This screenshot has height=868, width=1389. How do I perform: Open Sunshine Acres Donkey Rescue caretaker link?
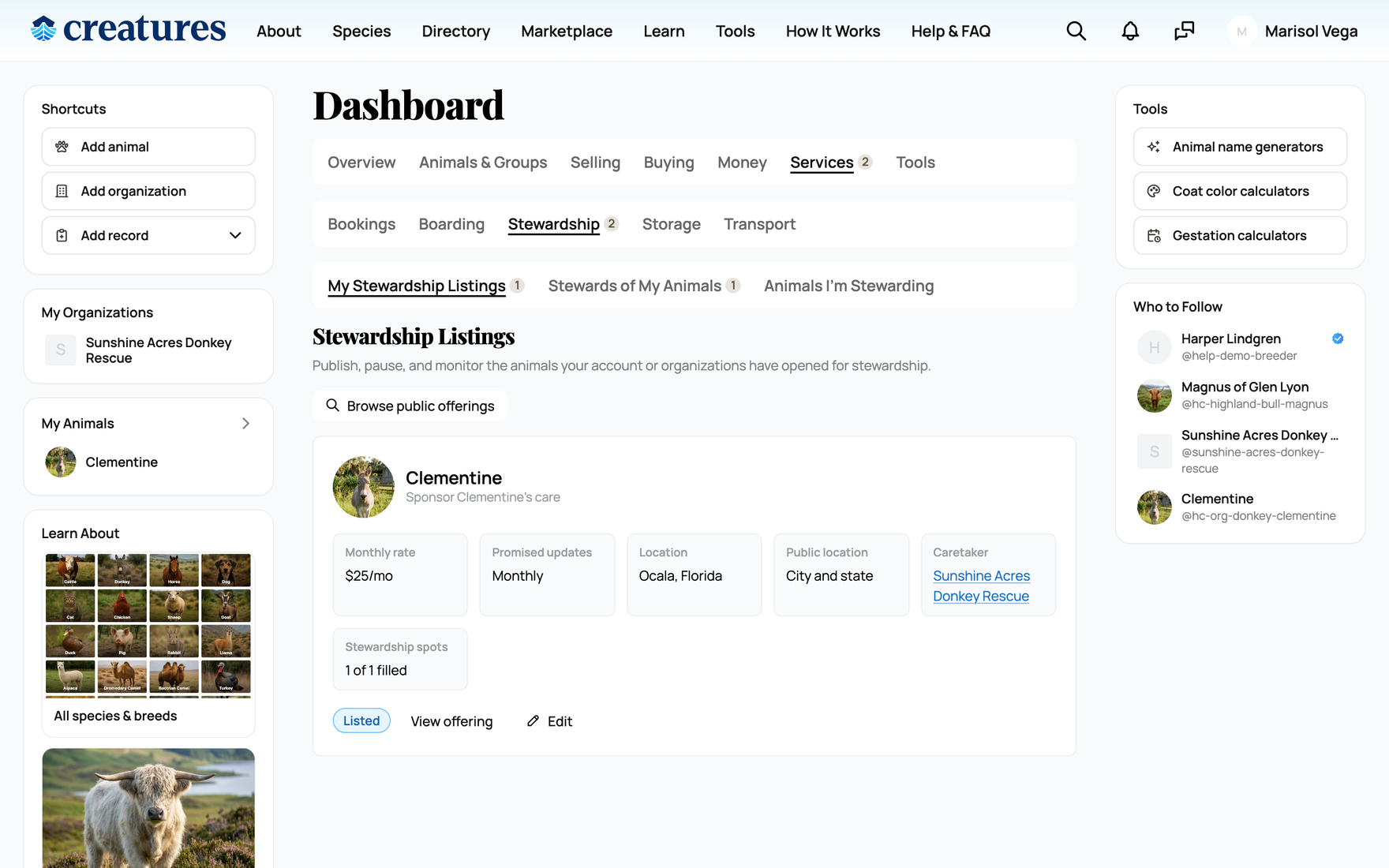(x=981, y=586)
